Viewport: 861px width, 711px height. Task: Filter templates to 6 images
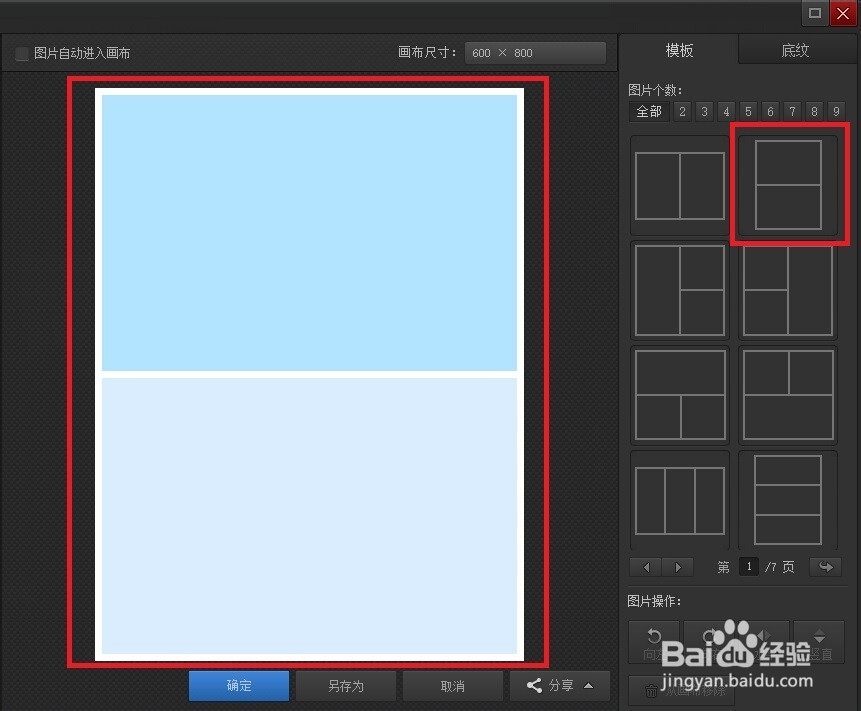tap(770, 111)
